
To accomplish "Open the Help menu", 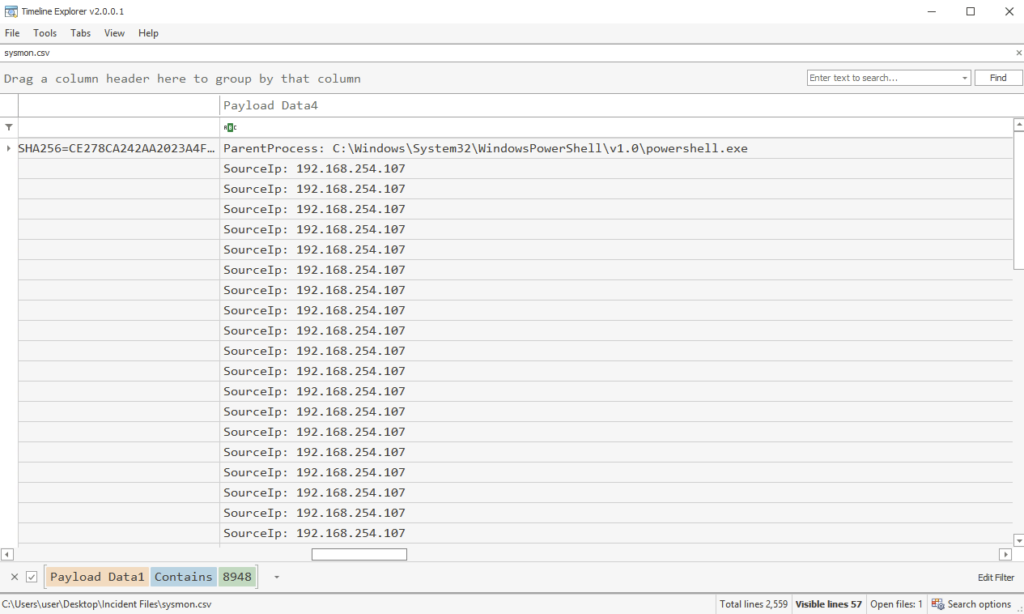I will coord(148,33).
